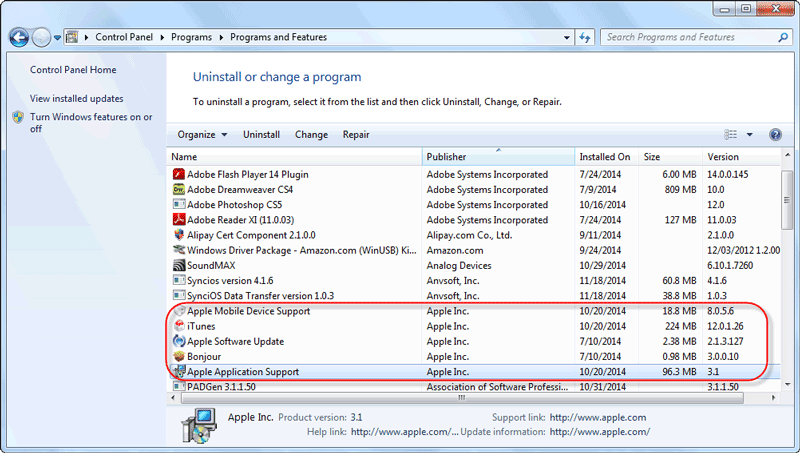The height and width of the screenshot is (453, 800).
Task: Click the Apple Software Update icon
Action: [x=179, y=341]
